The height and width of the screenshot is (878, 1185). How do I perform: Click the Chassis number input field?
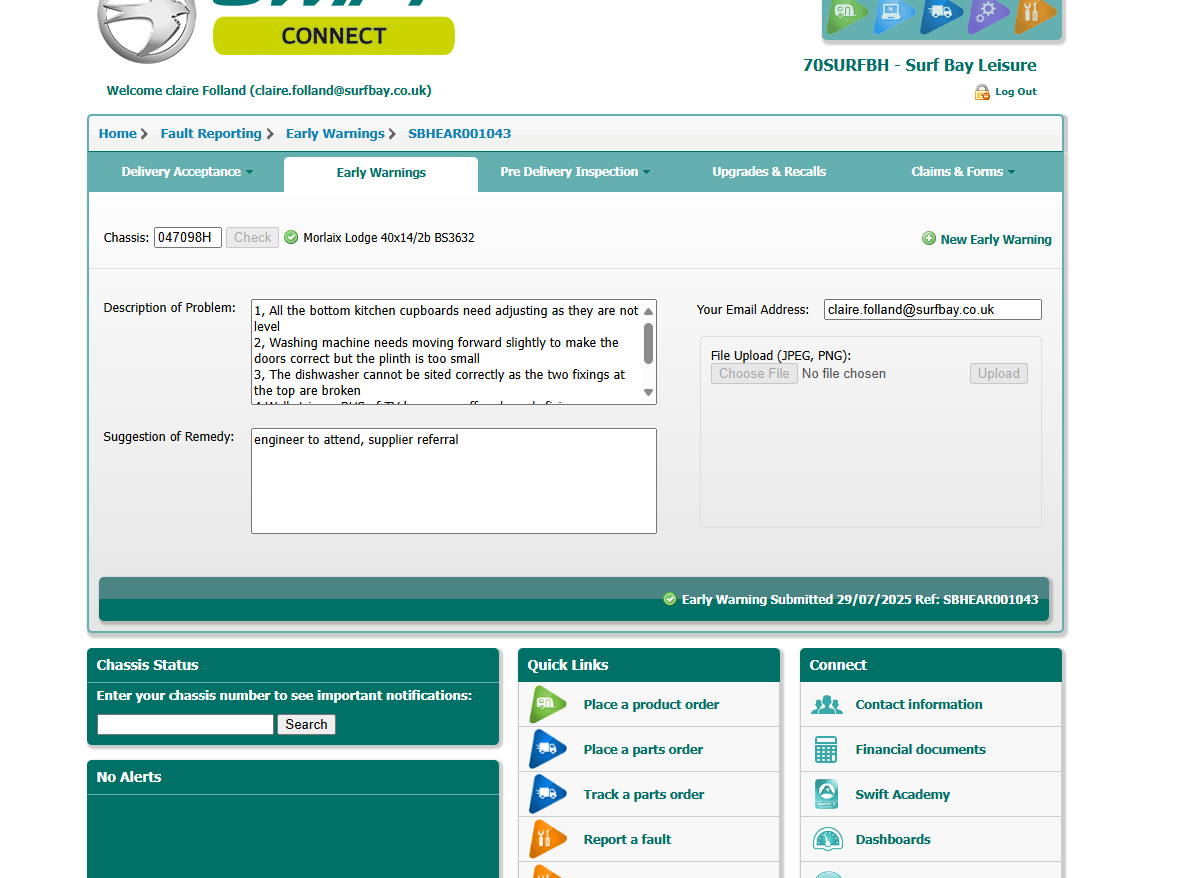tap(187, 237)
